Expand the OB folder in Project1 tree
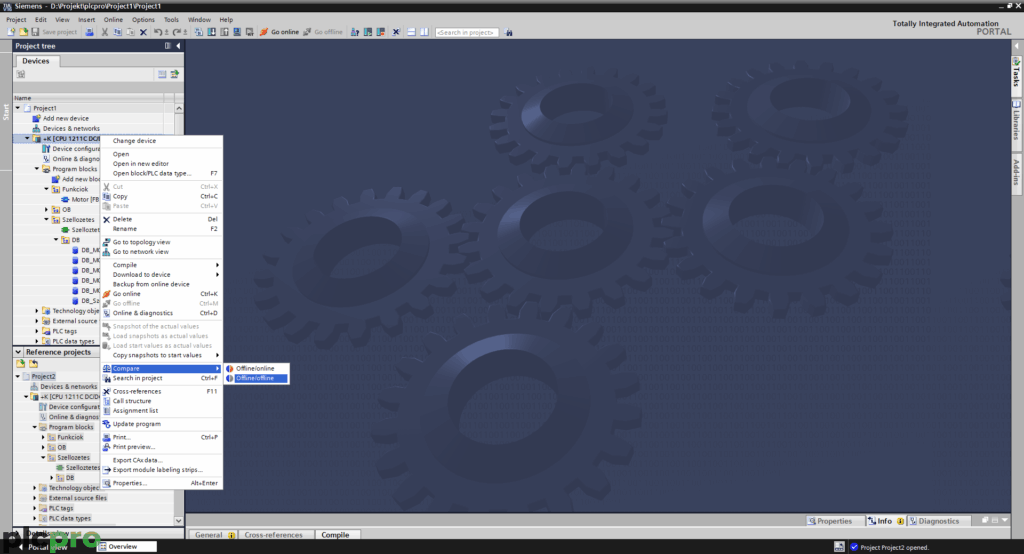 tap(46, 210)
